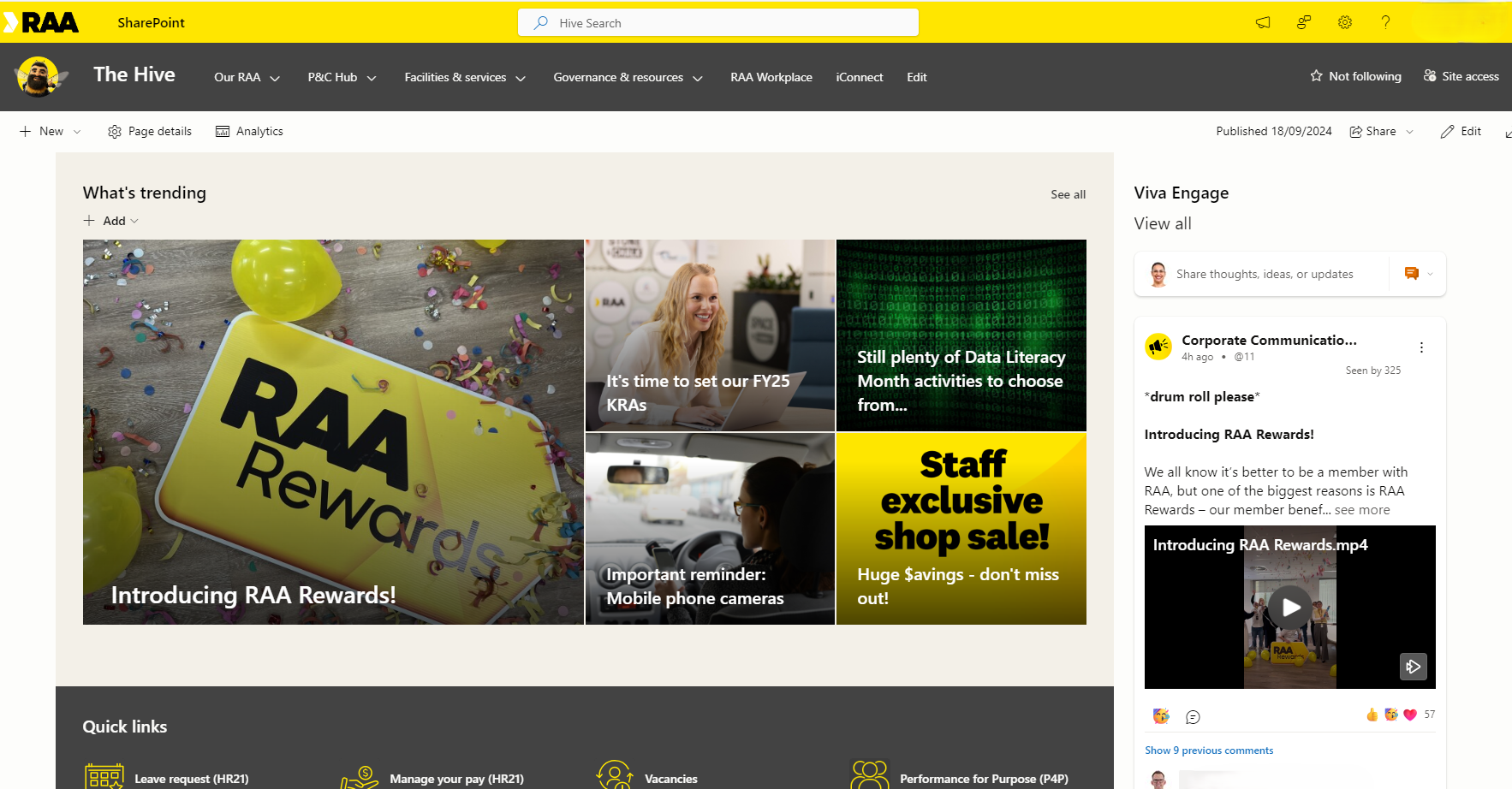Open Vacancies quick link

(x=671, y=779)
